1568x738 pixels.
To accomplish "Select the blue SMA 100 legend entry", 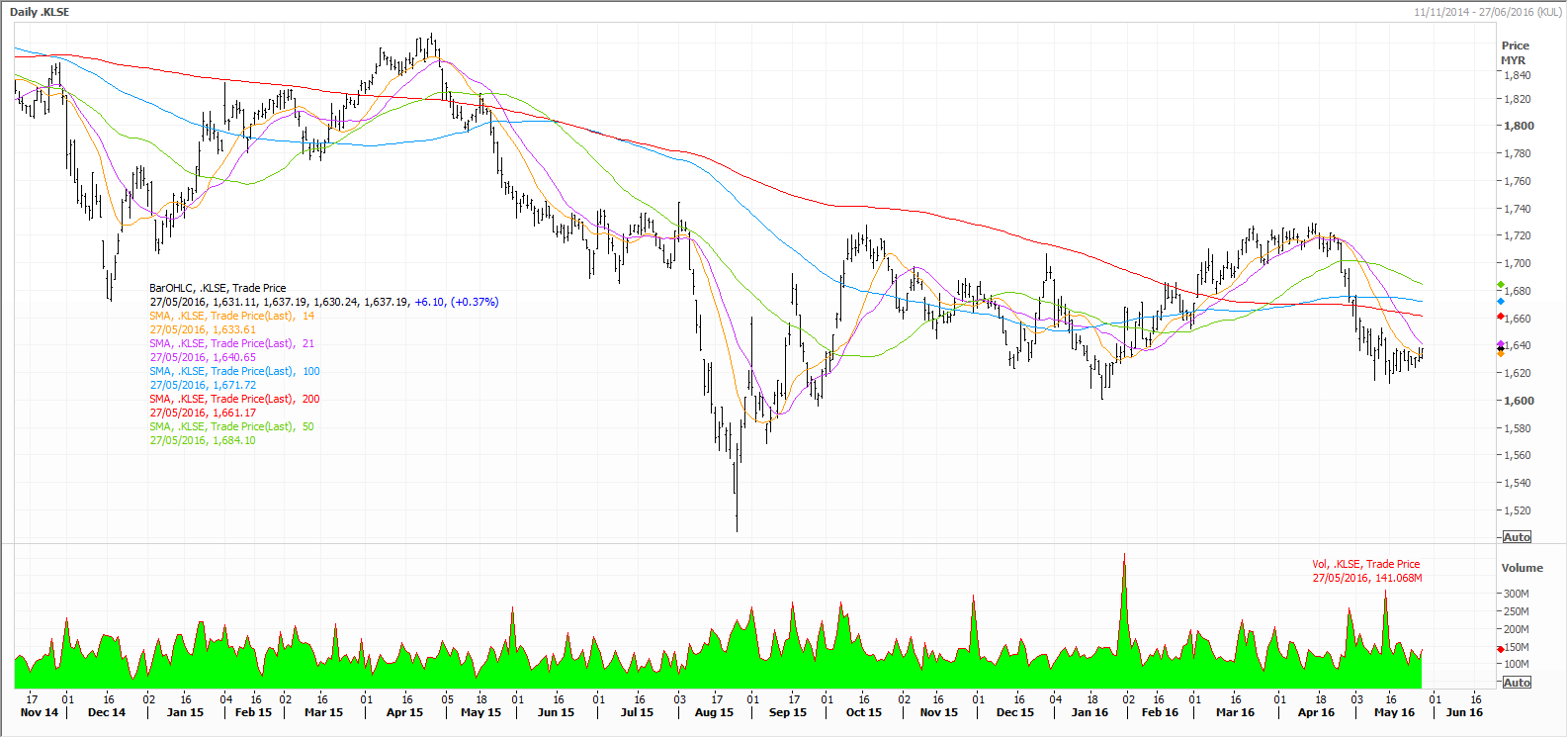I will (234, 371).
